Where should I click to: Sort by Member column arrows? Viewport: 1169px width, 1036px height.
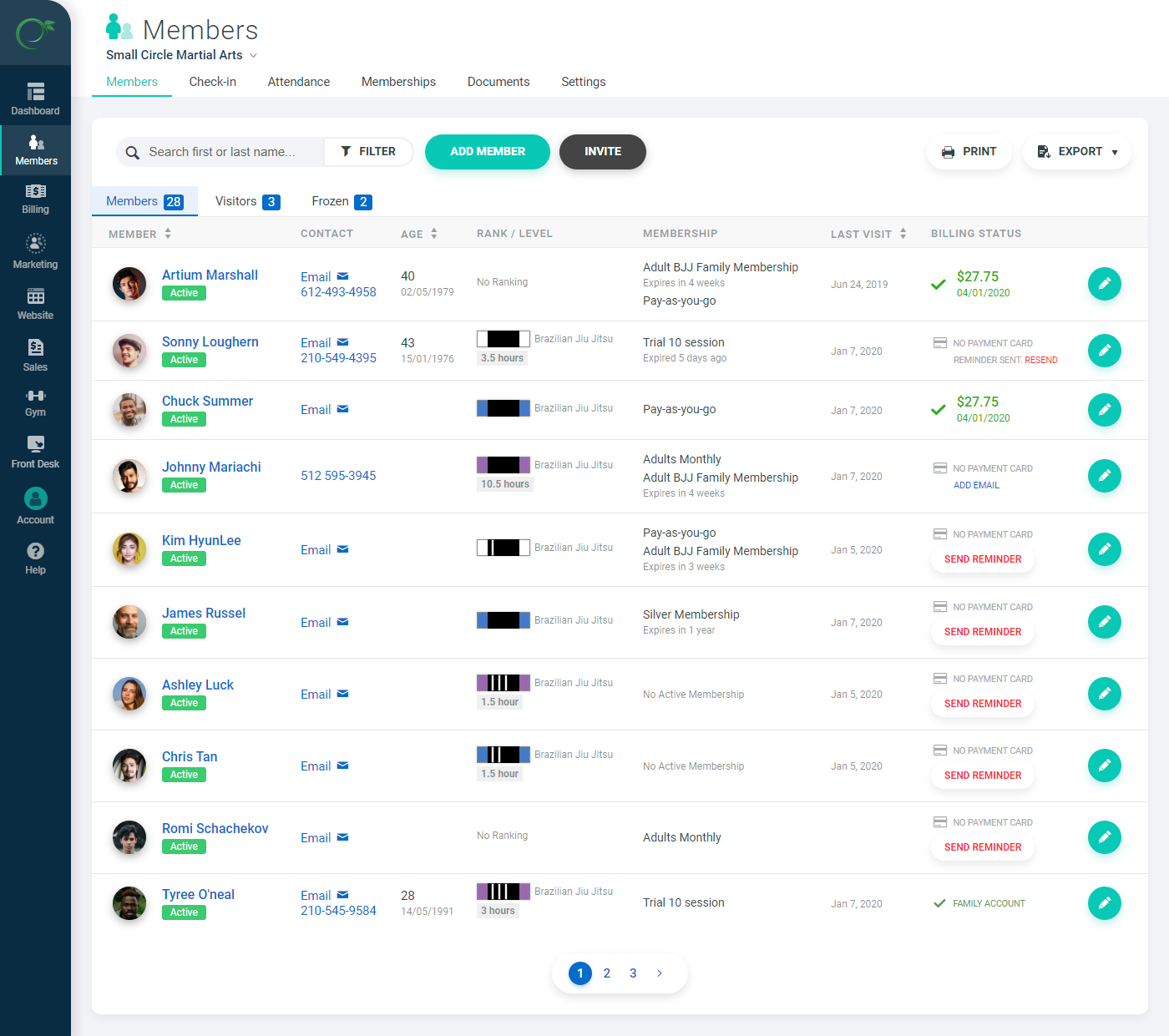tap(168, 234)
